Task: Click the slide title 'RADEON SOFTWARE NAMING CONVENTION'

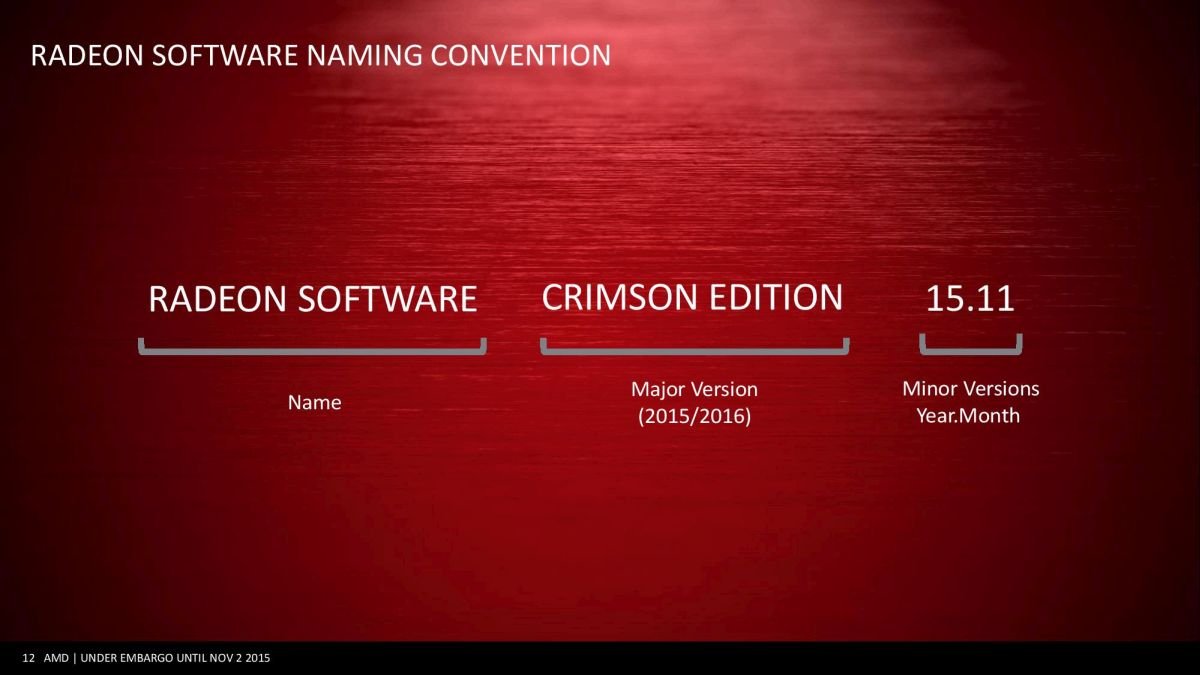Action: [x=321, y=55]
